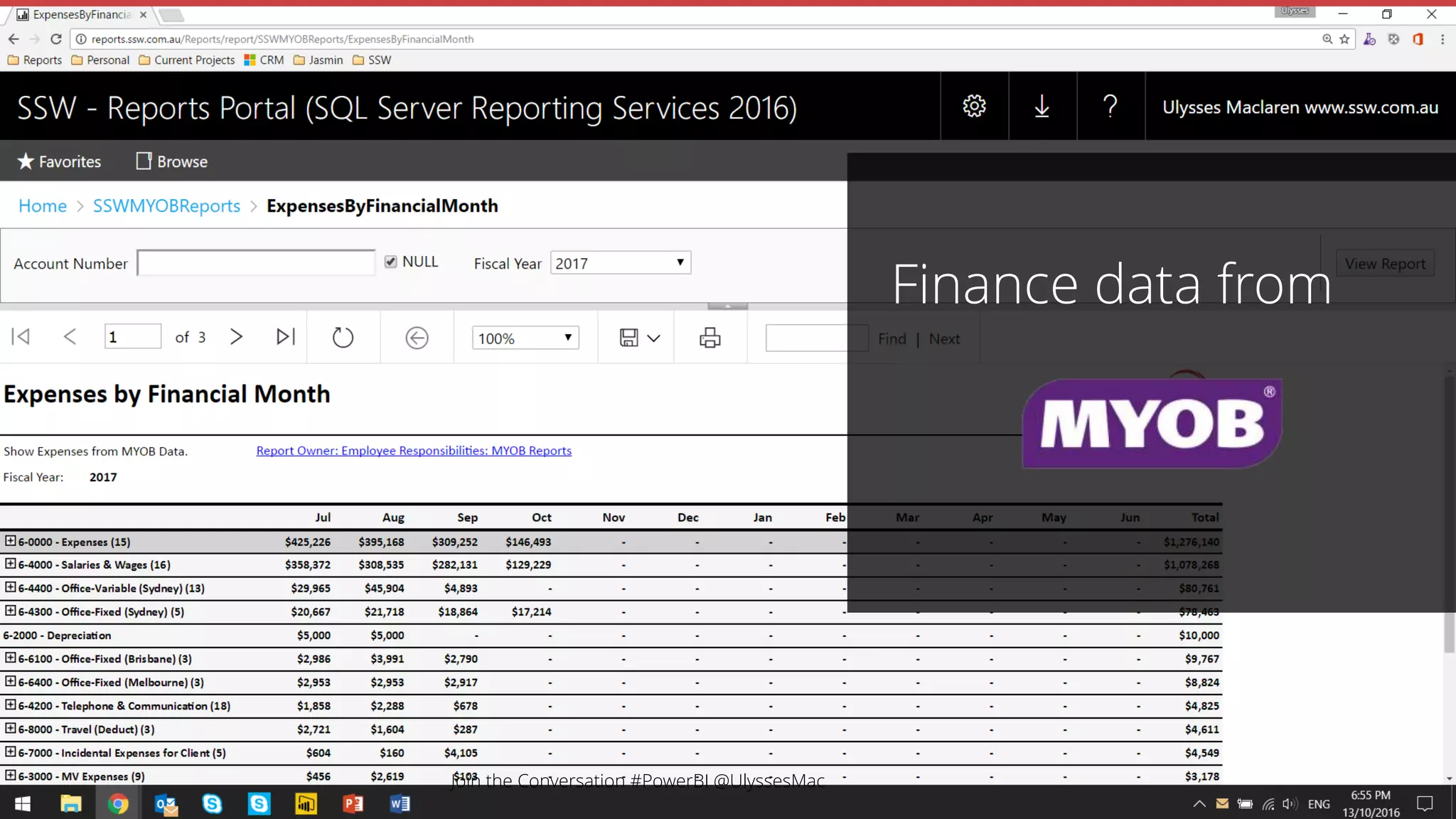This screenshot has width=1456, height=819.
Task: Open the Browse tab
Action: (171, 161)
